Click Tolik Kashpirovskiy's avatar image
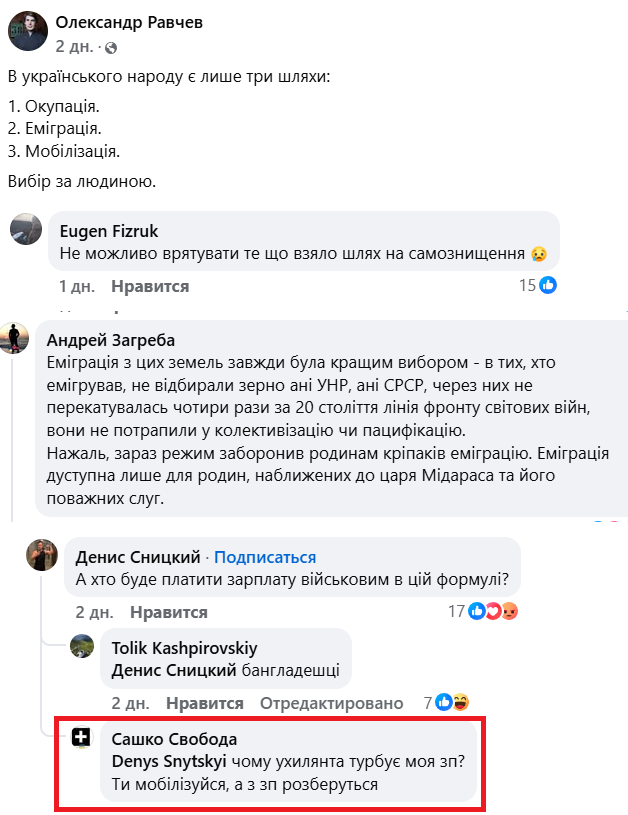The height and width of the screenshot is (815, 628). (x=82, y=645)
